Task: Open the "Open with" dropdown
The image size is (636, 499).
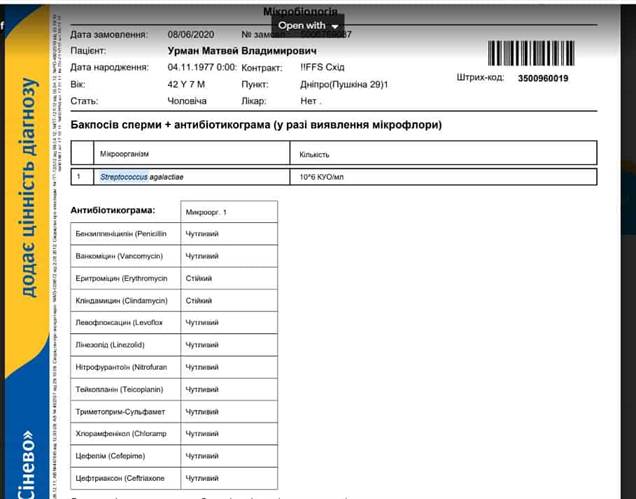Action: (308, 26)
